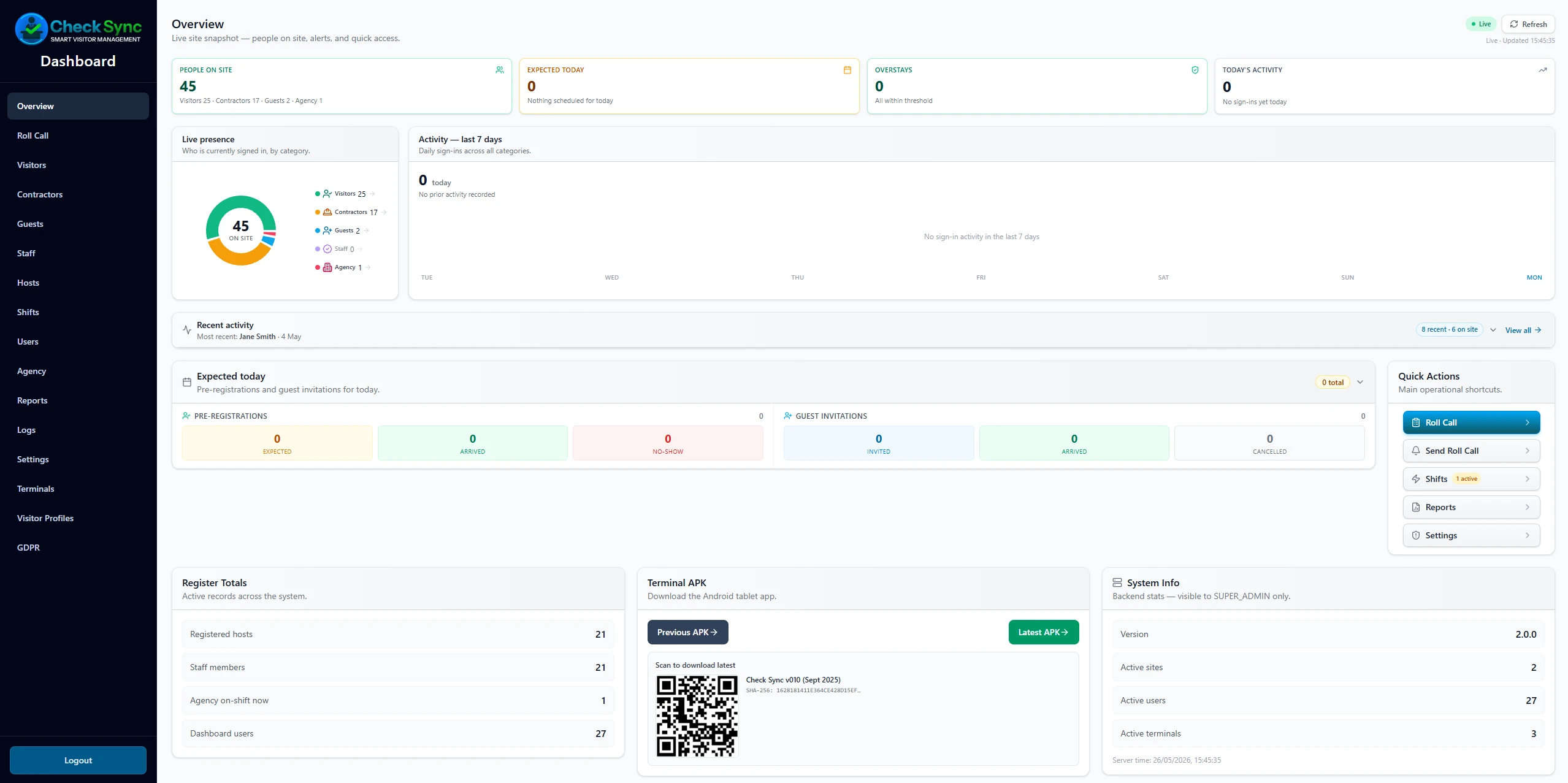The width and height of the screenshot is (1568, 783).
Task: Click the bell icon on Send Roll Call
Action: click(x=1416, y=451)
